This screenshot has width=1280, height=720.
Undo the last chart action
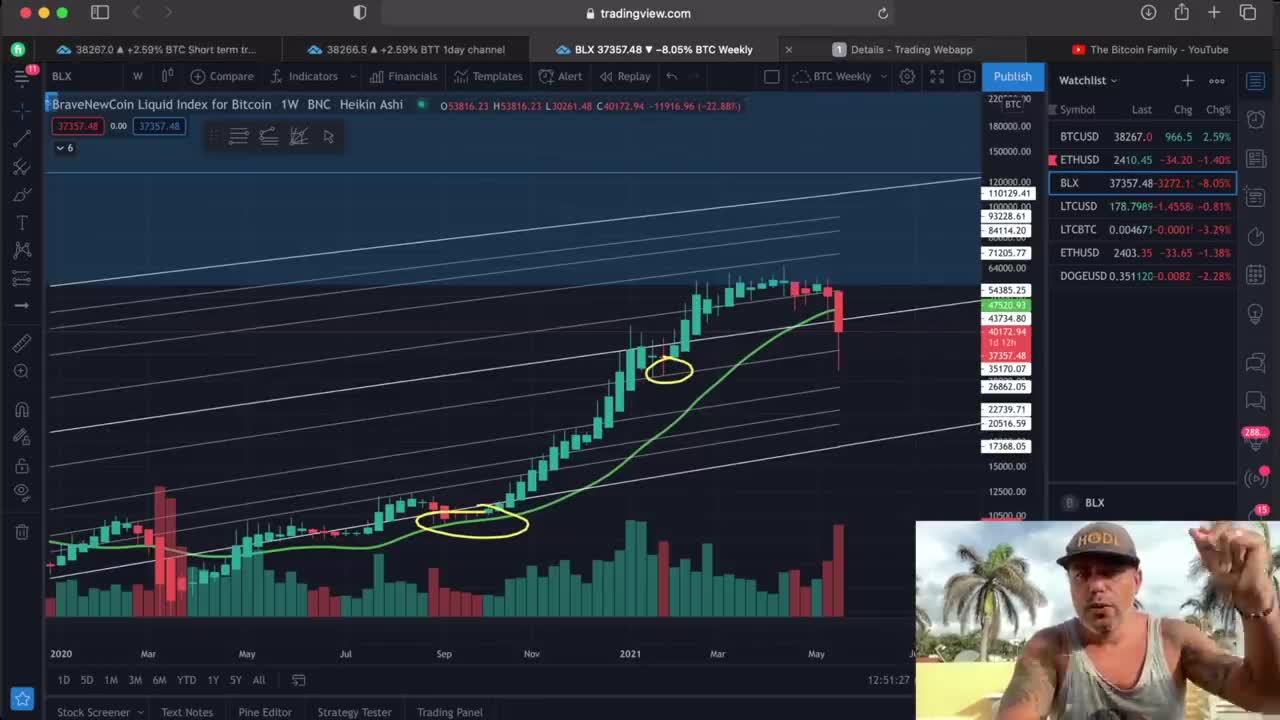(672, 76)
